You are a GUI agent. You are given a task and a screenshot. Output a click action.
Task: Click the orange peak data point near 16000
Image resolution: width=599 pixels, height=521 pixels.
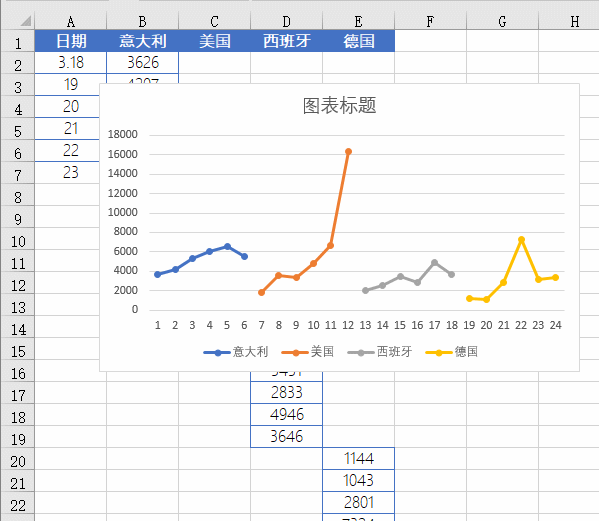348,152
